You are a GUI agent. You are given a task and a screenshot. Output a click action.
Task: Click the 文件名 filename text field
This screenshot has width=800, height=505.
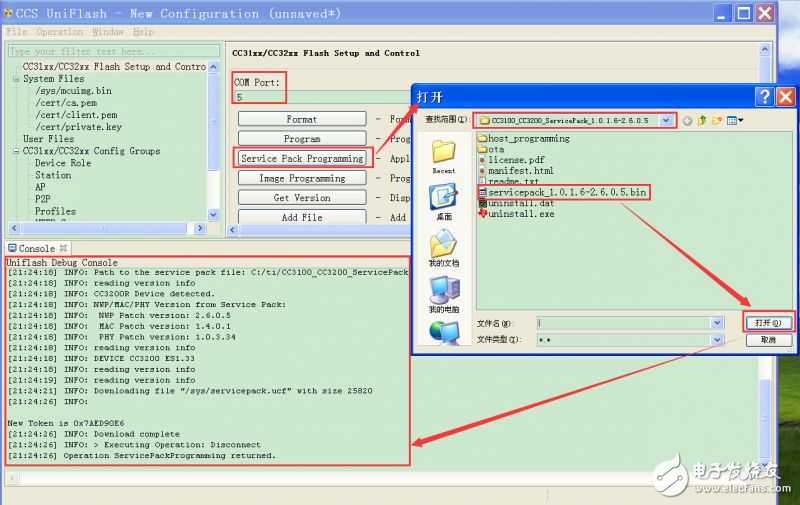624,323
